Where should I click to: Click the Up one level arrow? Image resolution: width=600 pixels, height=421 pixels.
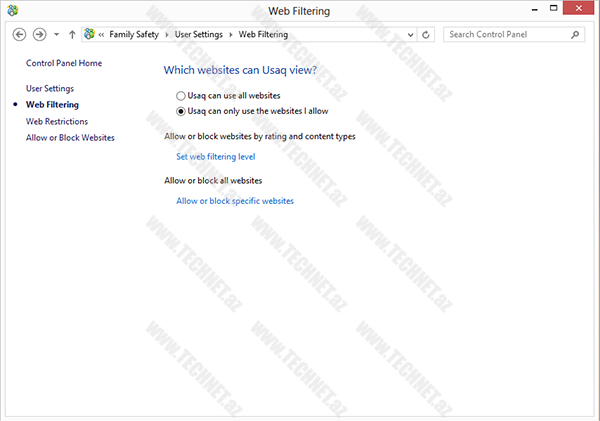[72, 34]
